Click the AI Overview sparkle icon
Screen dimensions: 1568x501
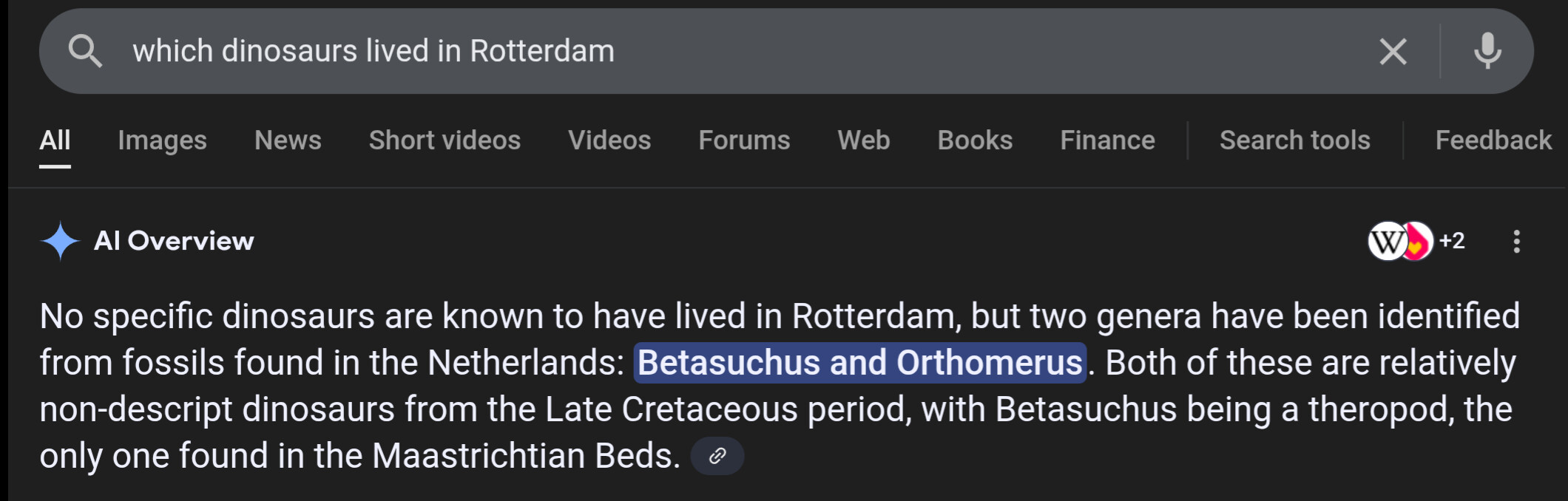[60, 241]
